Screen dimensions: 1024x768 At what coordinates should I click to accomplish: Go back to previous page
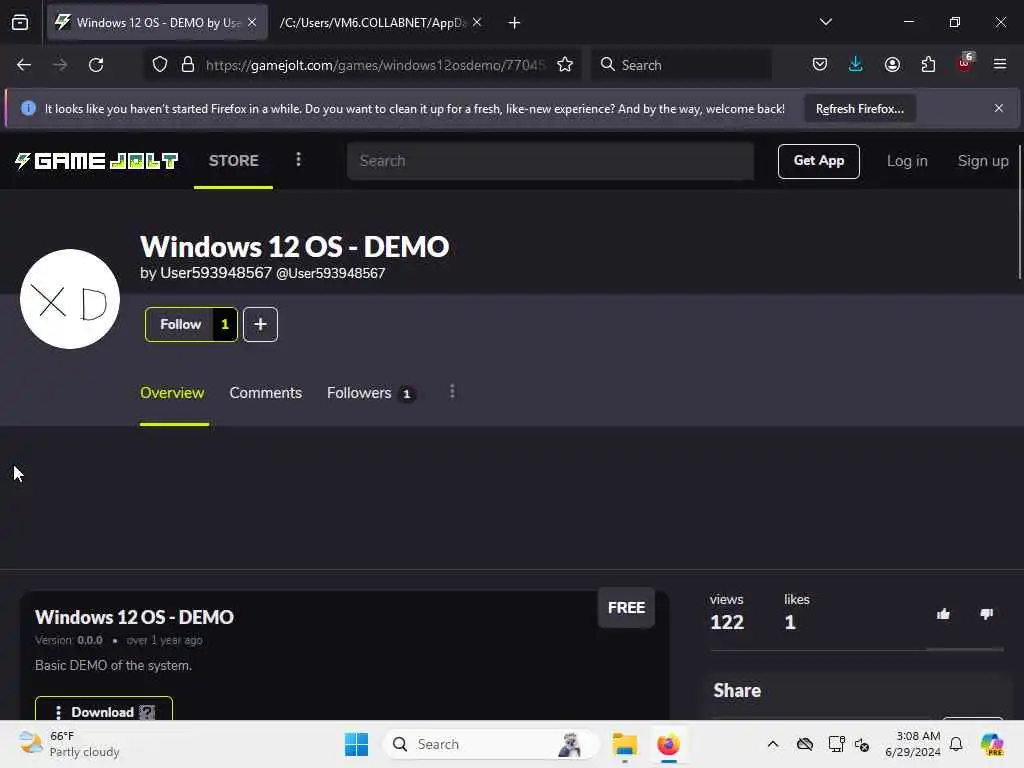pyautogui.click(x=24, y=65)
